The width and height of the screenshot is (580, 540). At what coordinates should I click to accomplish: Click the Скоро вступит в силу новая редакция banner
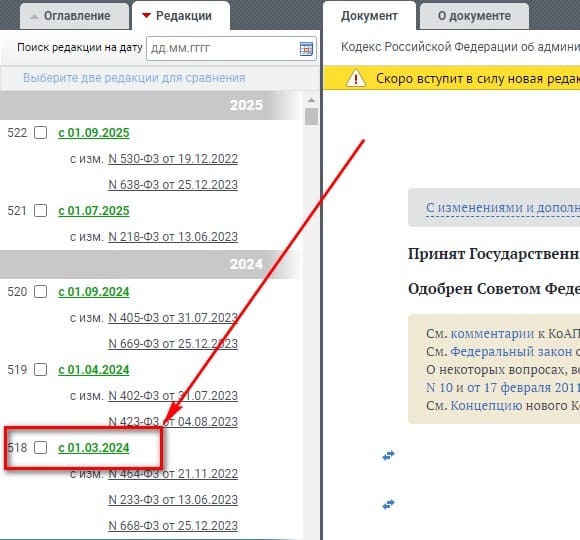point(452,78)
